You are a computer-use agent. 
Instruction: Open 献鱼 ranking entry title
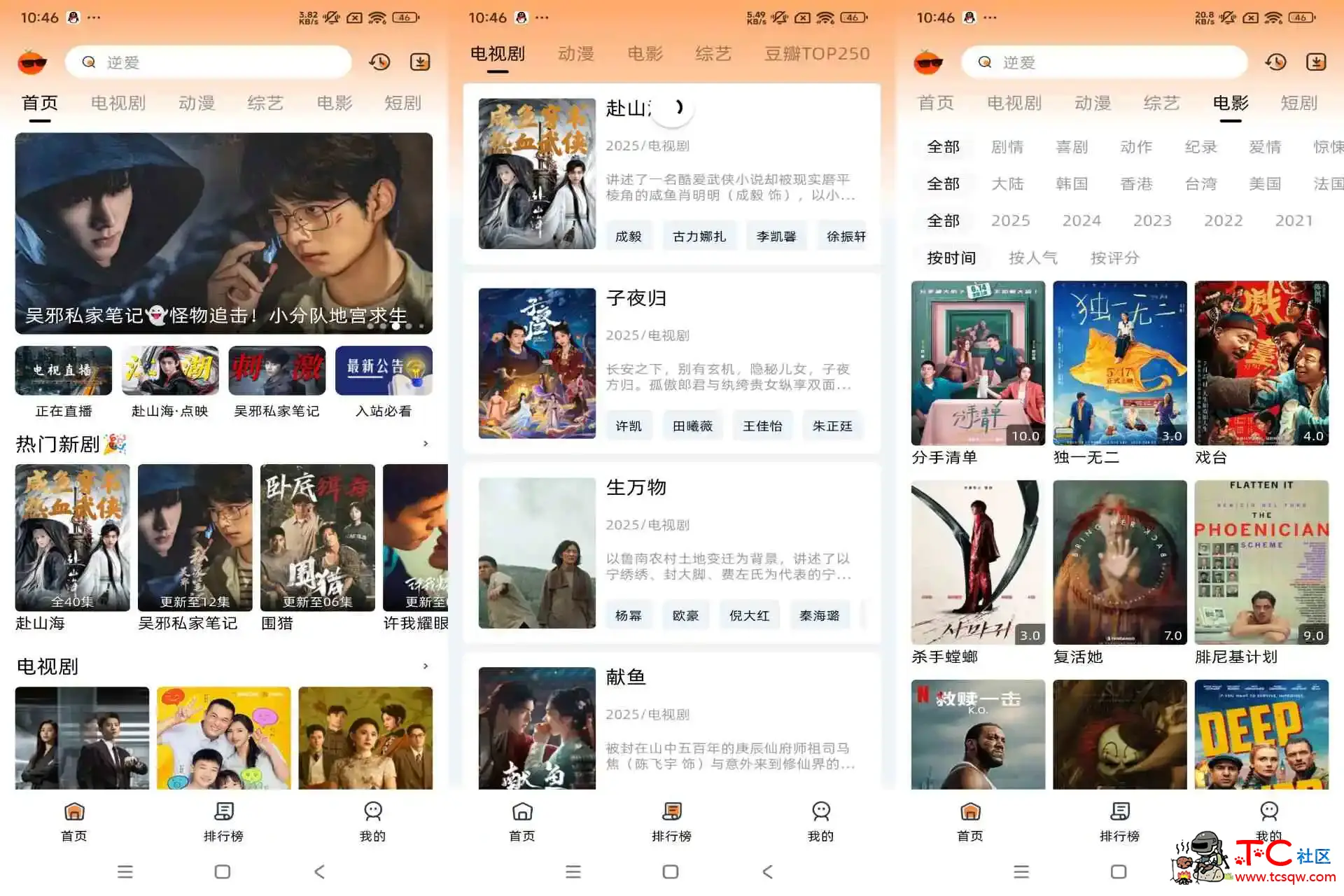(x=626, y=677)
